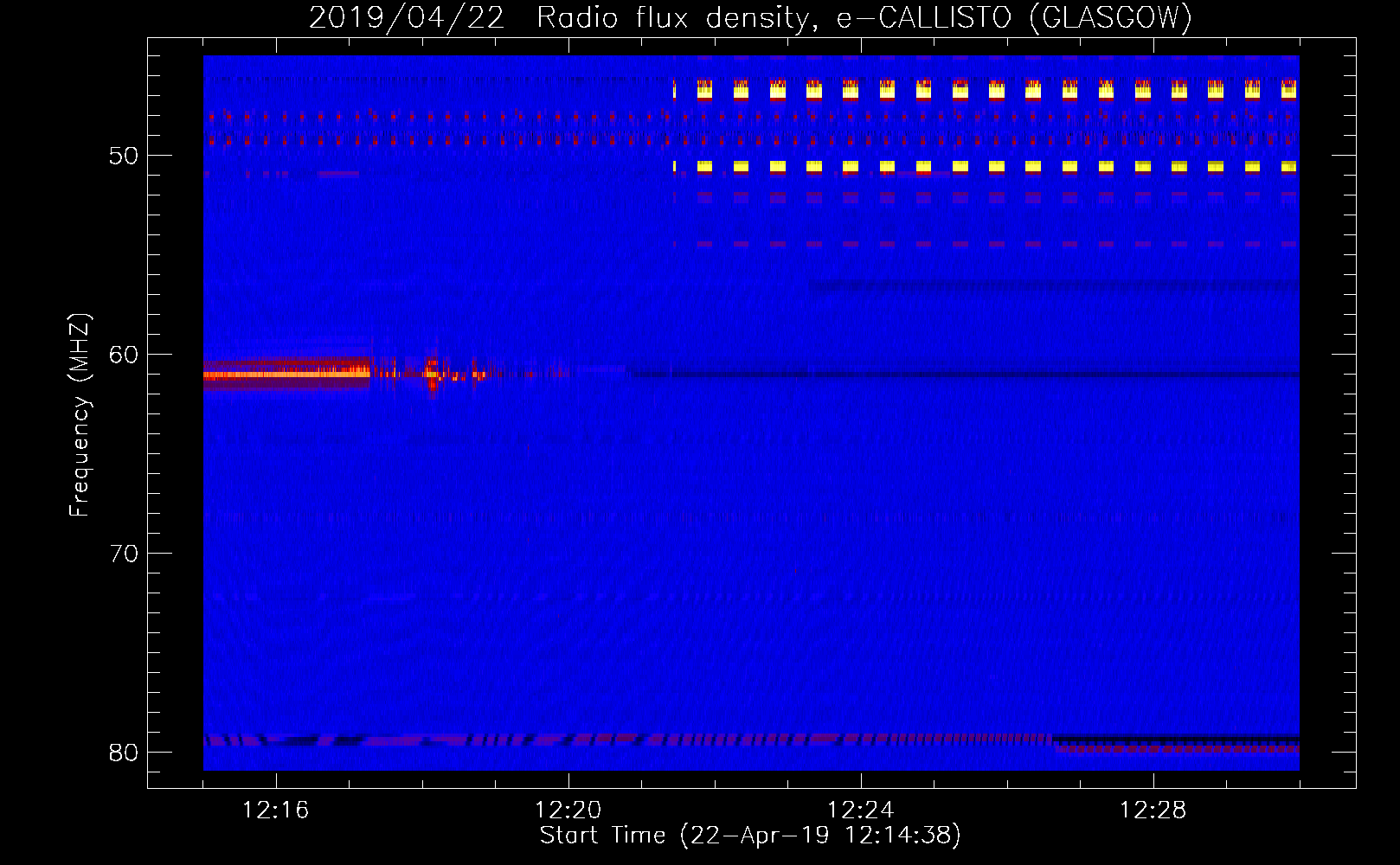
Task: Click the bright orange emission band near 61 MHz
Action: (286, 375)
